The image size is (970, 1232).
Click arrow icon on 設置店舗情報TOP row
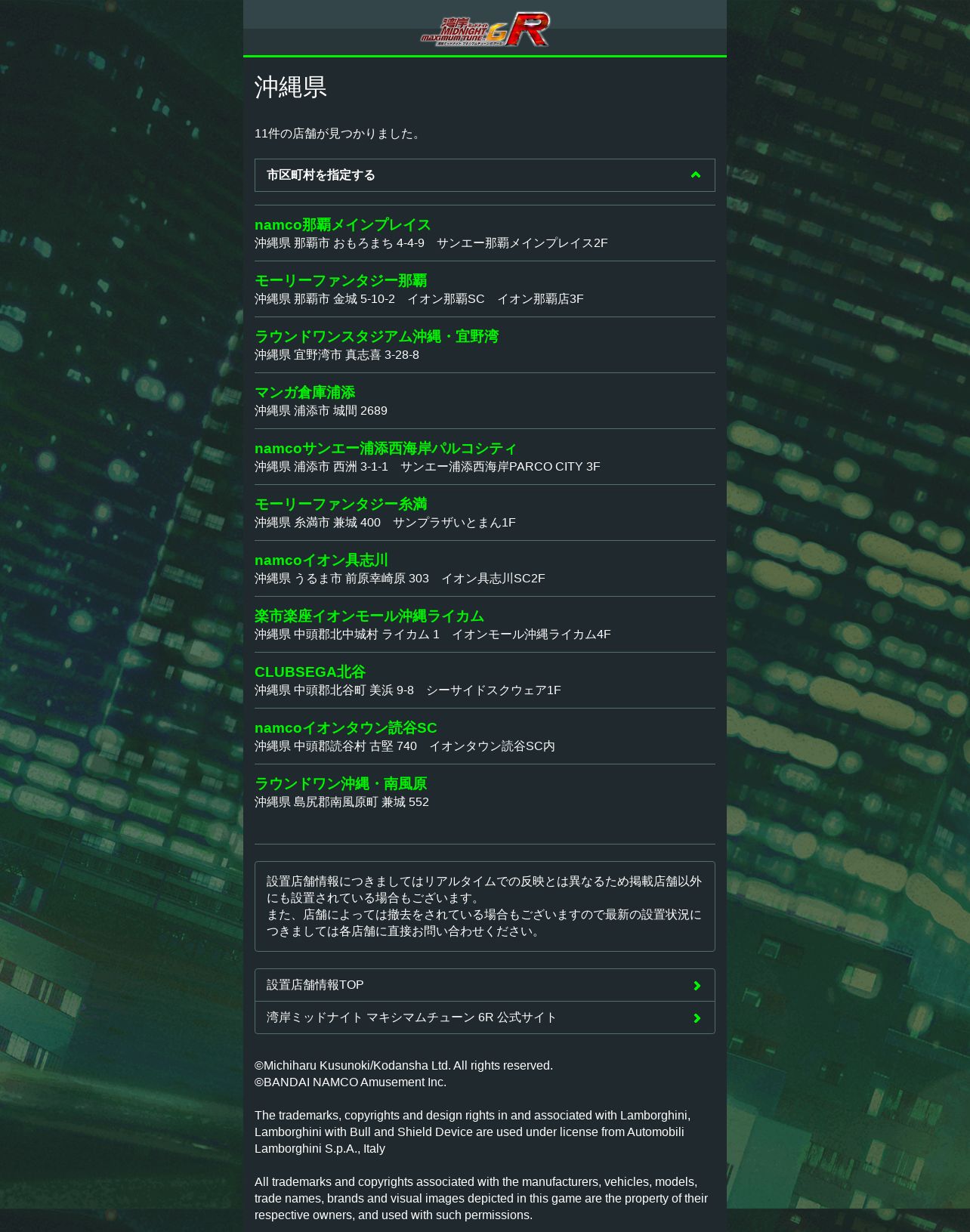(697, 986)
